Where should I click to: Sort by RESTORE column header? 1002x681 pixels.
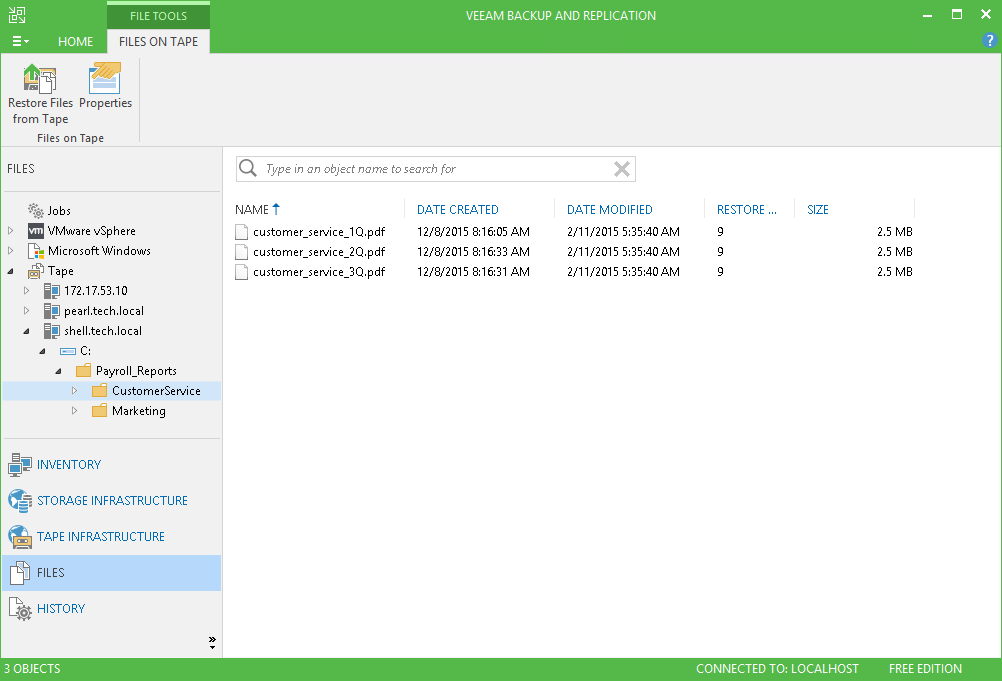pyautogui.click(x=746, y=210)
